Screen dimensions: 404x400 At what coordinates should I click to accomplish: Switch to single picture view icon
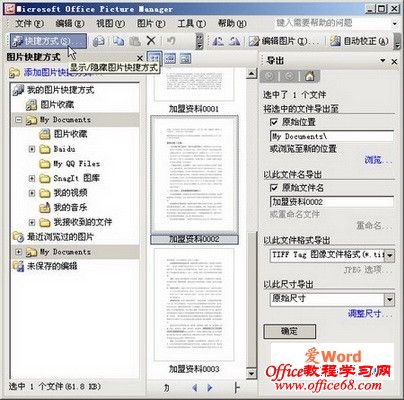(185, 58)
